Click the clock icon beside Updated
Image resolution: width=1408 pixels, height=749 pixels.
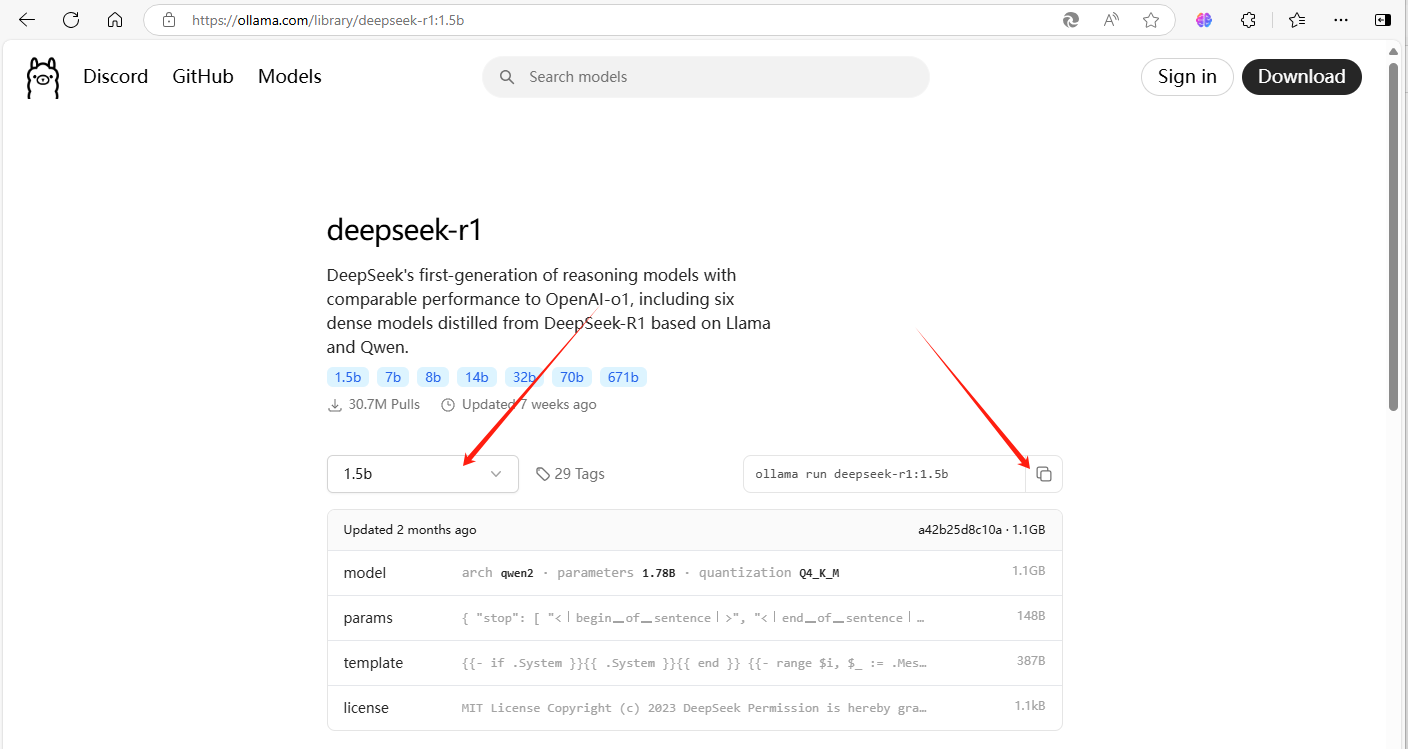(448, 405)
